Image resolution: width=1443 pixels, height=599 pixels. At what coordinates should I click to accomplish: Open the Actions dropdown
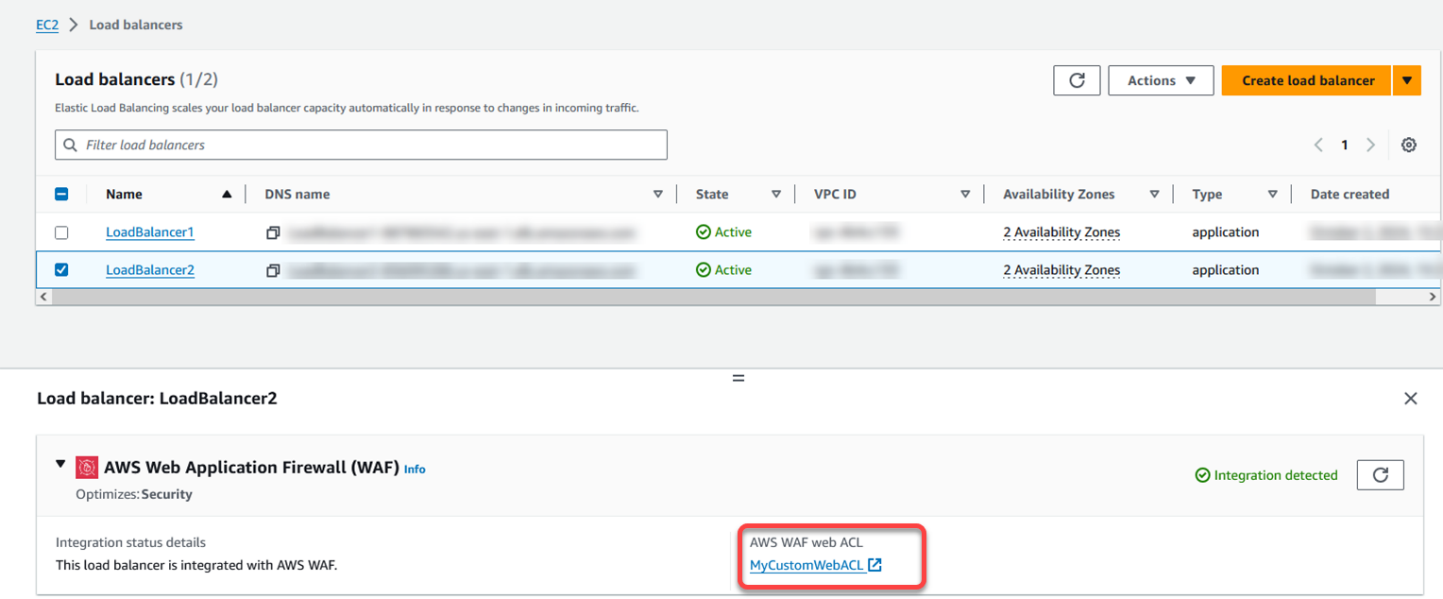tap(1160, 80)
